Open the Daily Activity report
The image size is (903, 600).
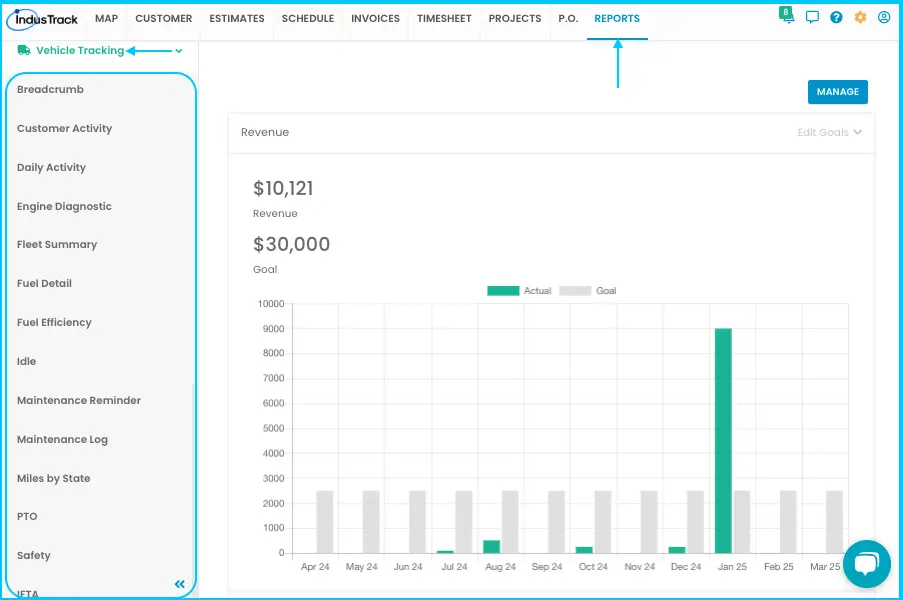tap(51, 168)
